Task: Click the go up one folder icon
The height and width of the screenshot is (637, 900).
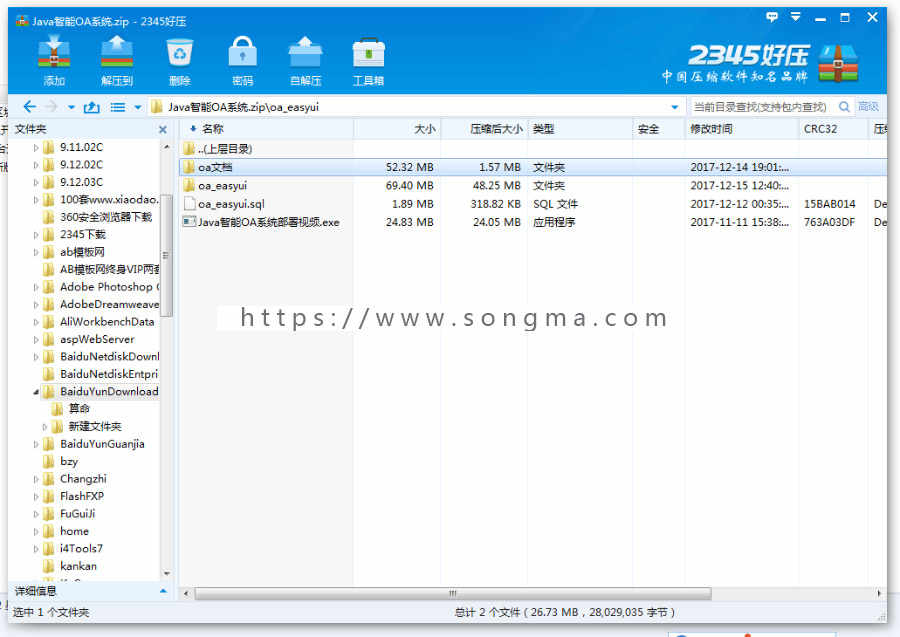Action: 91,107
